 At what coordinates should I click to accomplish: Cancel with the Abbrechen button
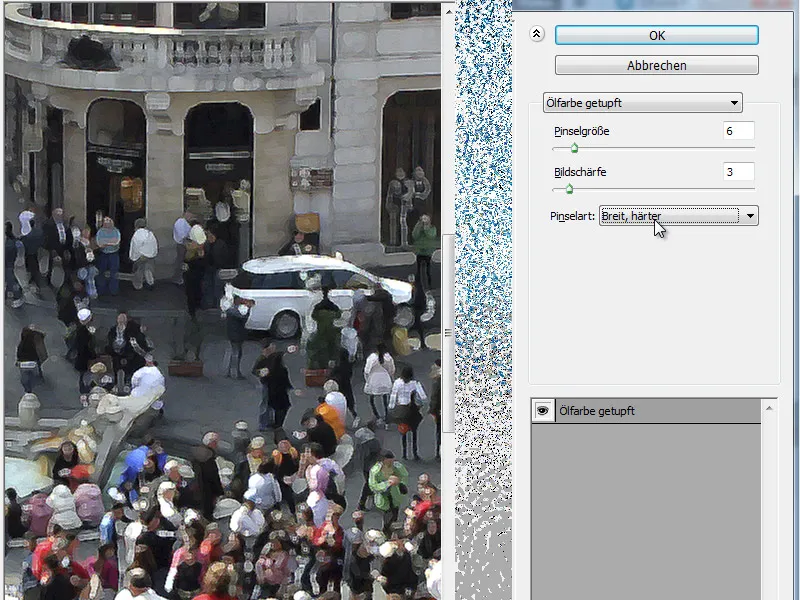pyautogui.click(x=657, y=65)
